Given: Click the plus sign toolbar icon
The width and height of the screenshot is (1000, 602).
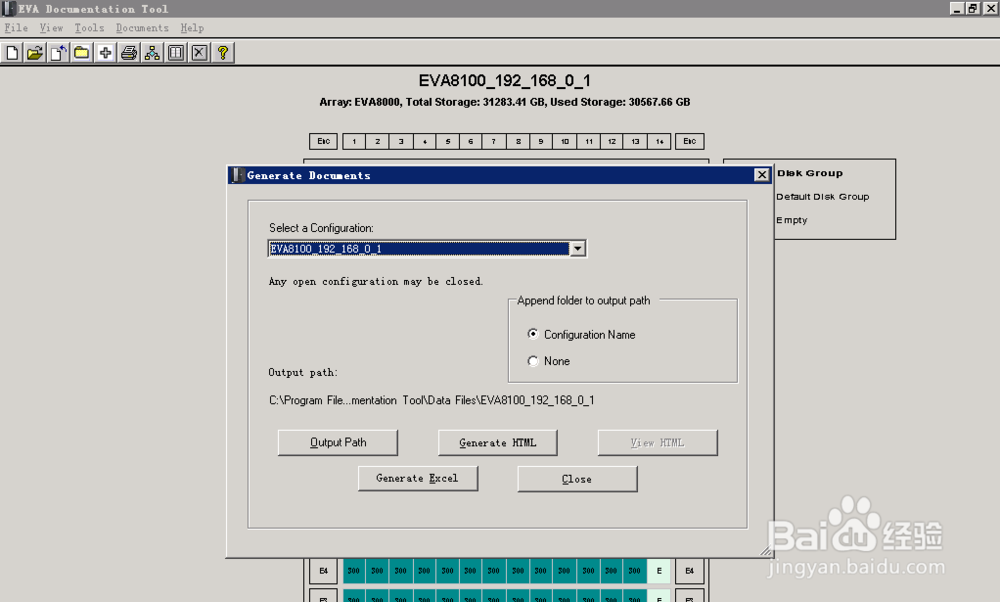Looking at the screenshot, I should coord(105,52).
